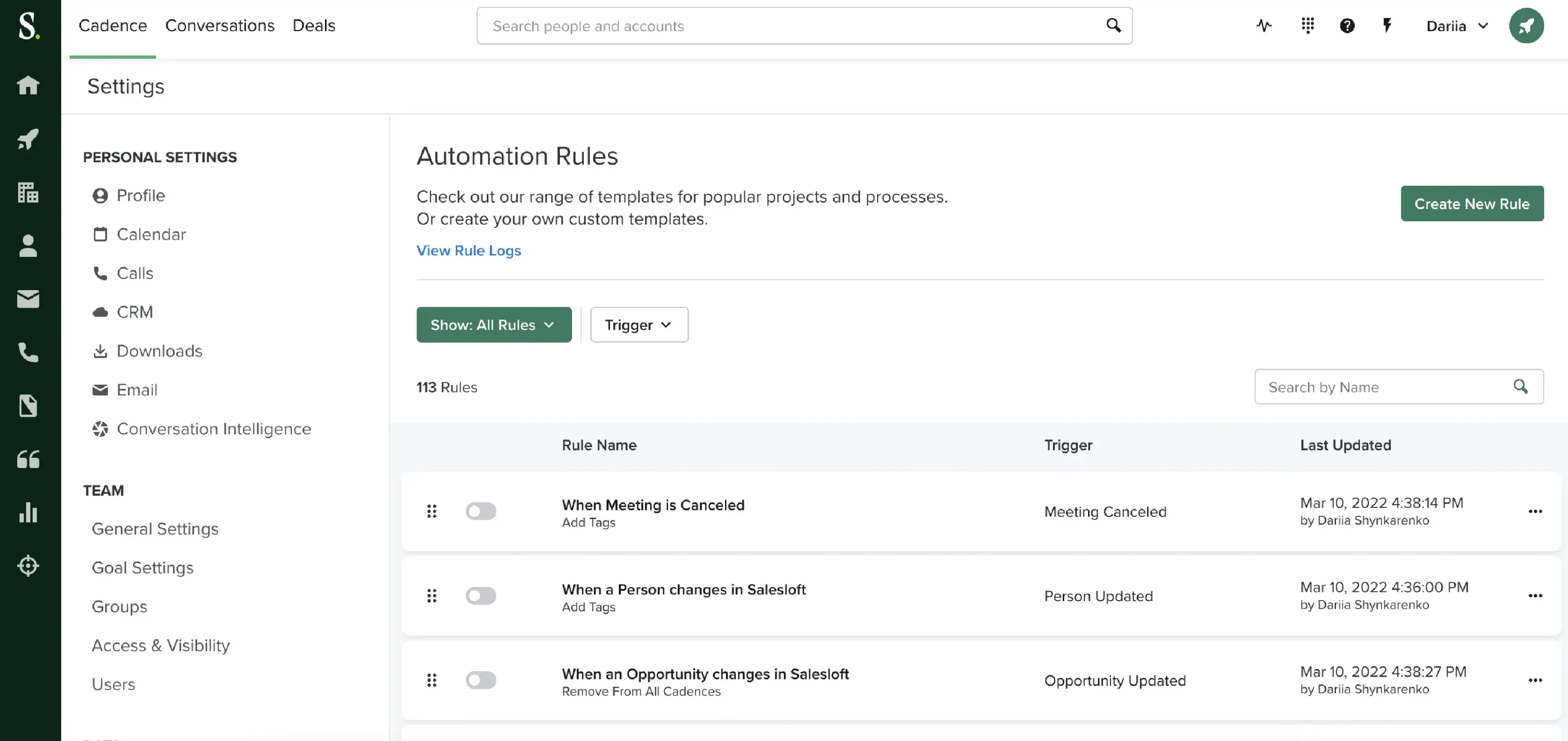Expand the Show: All Rules dropdown
This screenshot has height=741, width=1568.
[494, 325]
